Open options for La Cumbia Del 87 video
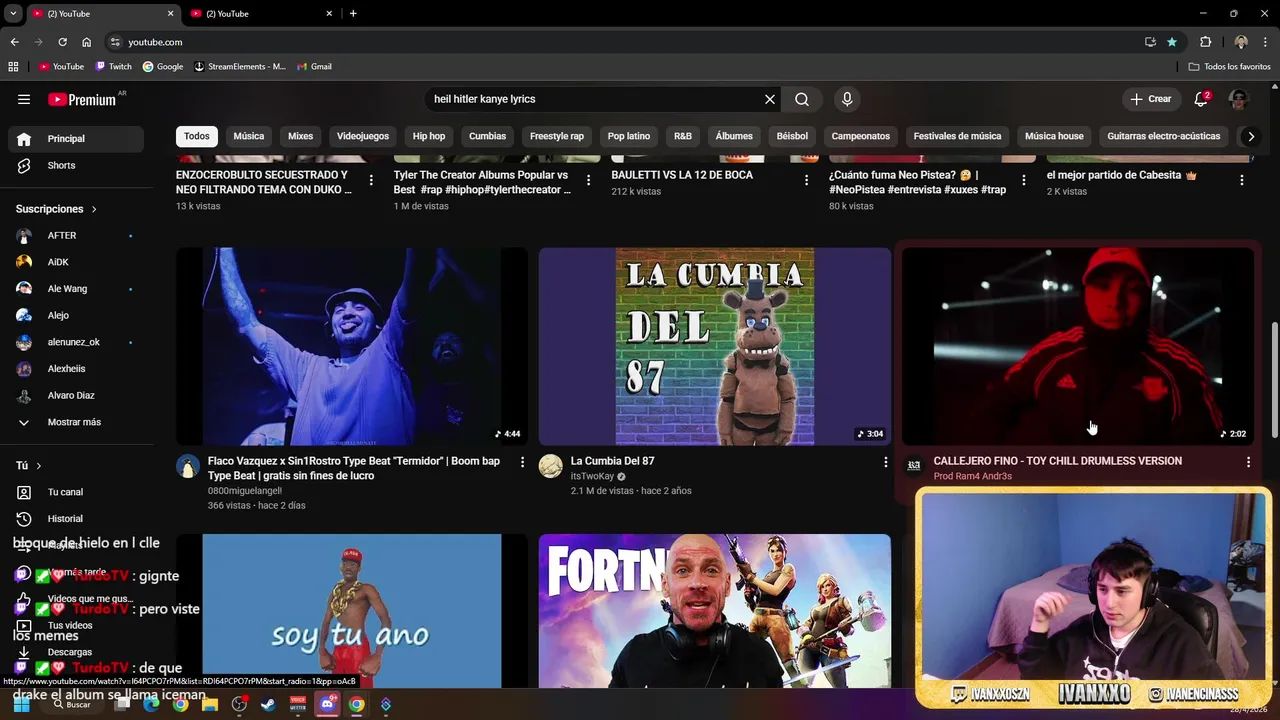The height and width of the screenshot is (720, 1280). click(885, 462)
